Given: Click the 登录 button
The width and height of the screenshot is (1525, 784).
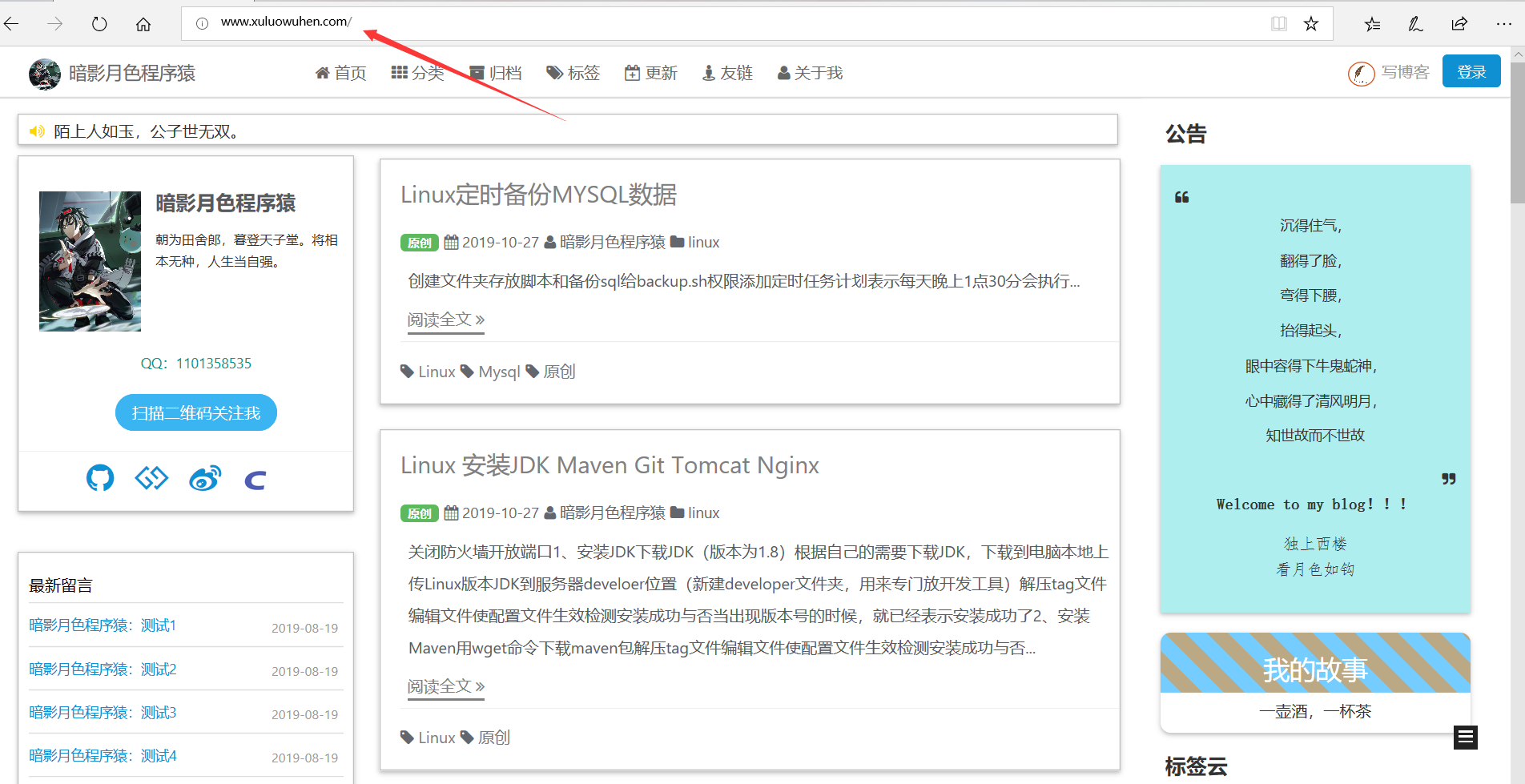Looking at the screenshot, I should [x=1471, y=71].
